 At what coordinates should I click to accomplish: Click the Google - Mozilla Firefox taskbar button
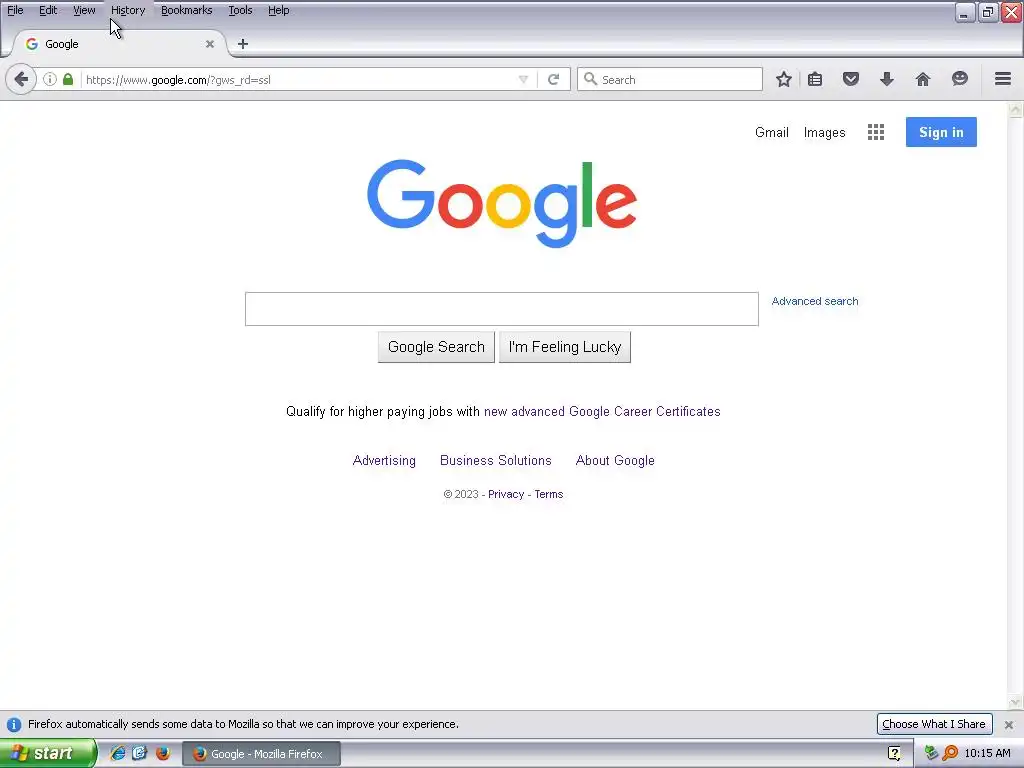[261, 754]
